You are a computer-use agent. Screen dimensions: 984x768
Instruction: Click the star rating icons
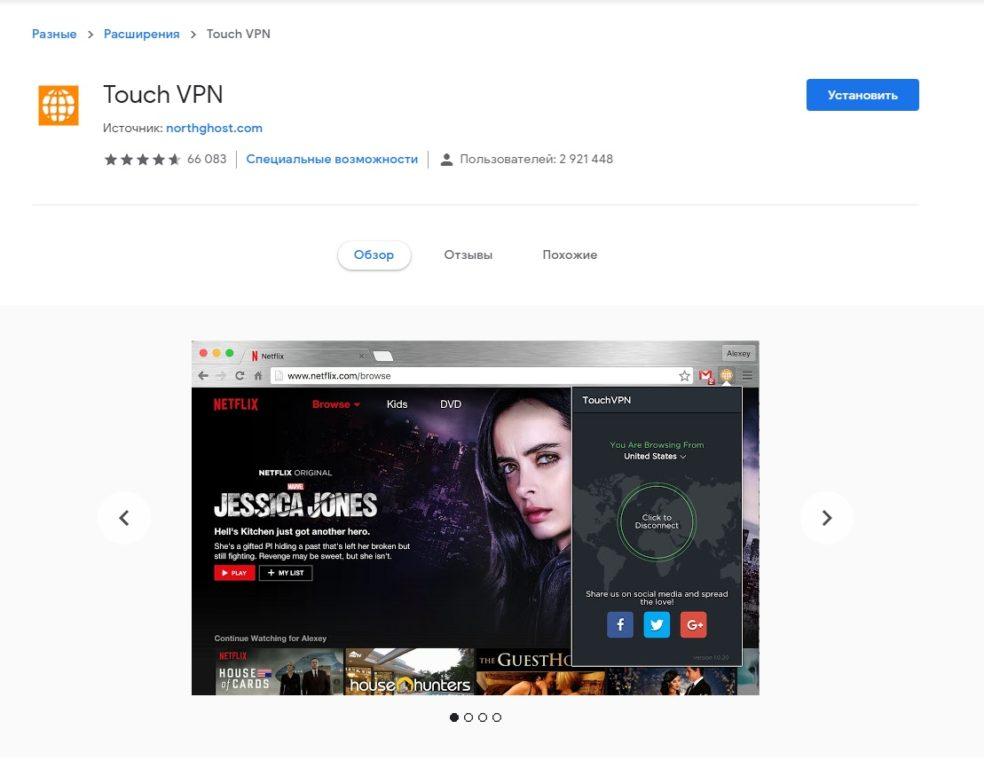pos(142,159)
